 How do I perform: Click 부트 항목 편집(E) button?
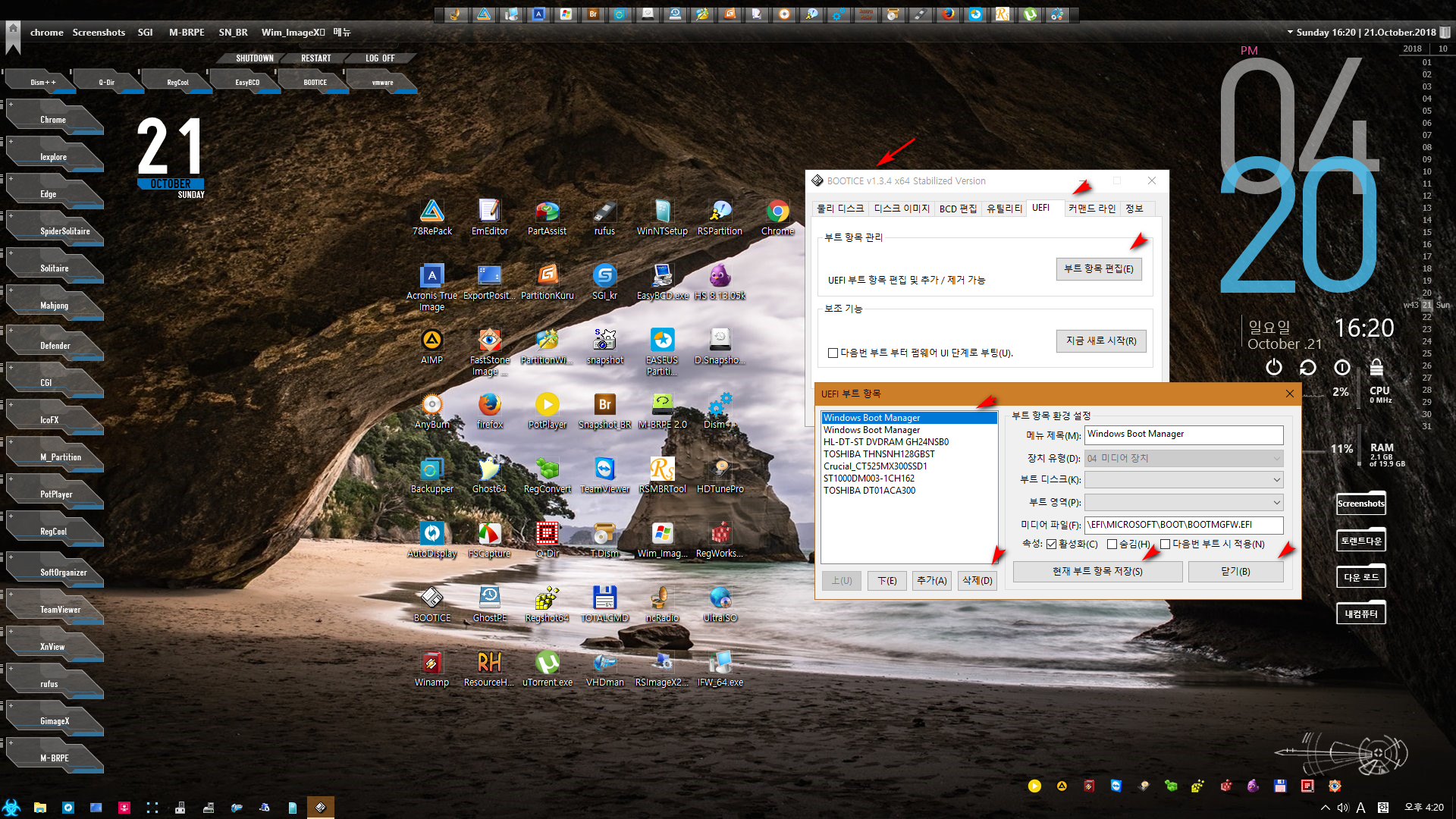click(x=1098, y=268)
